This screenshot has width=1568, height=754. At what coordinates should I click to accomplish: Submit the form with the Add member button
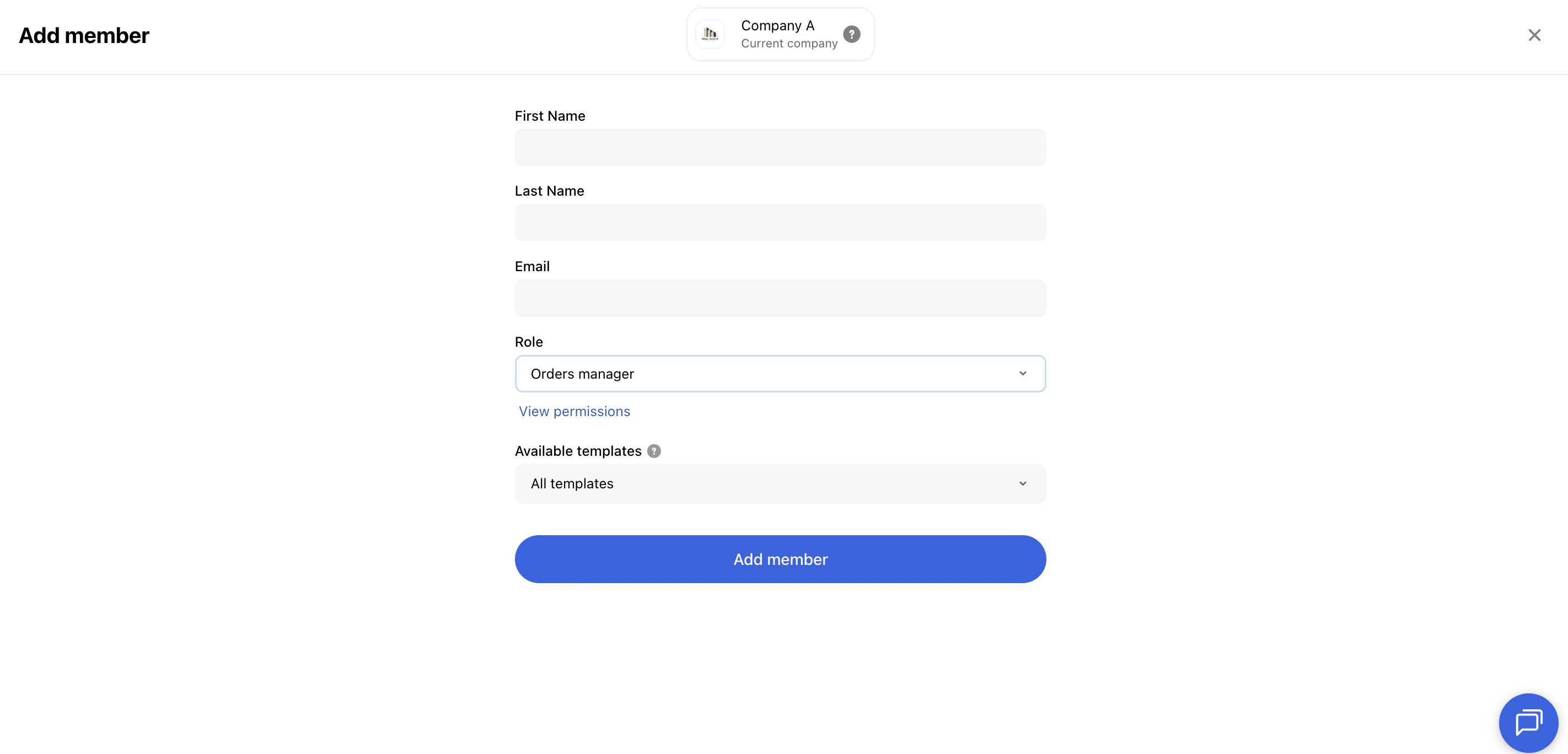pos(780,559)
